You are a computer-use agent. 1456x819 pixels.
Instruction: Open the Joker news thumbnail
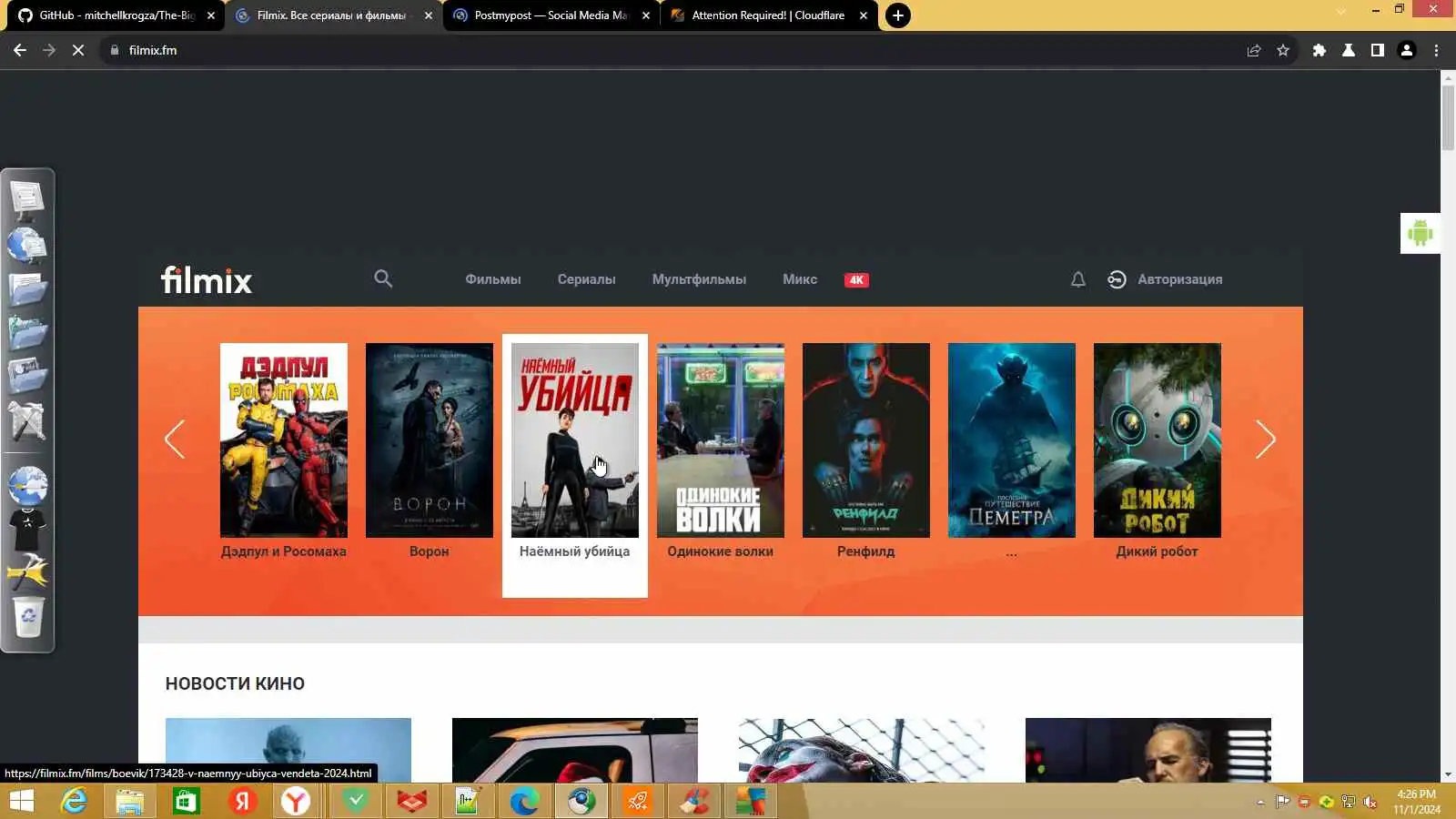(862, 751)
